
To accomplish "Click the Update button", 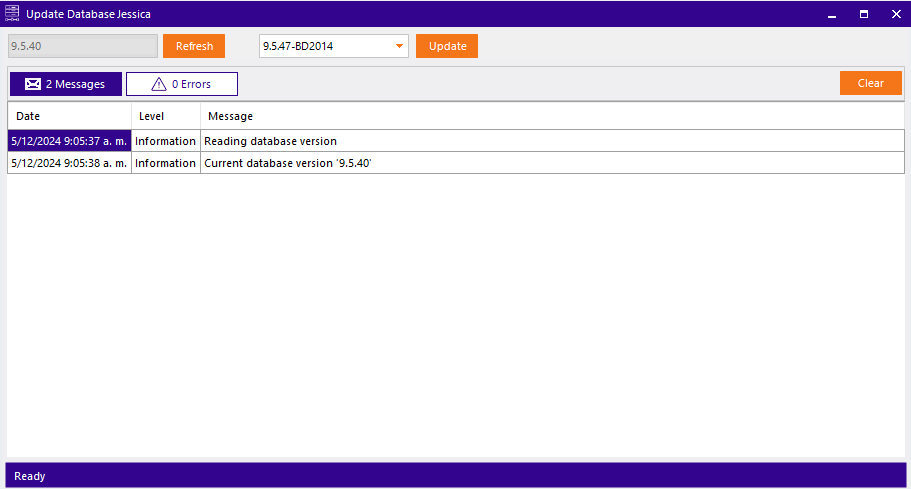I will [x=447, y=46].
